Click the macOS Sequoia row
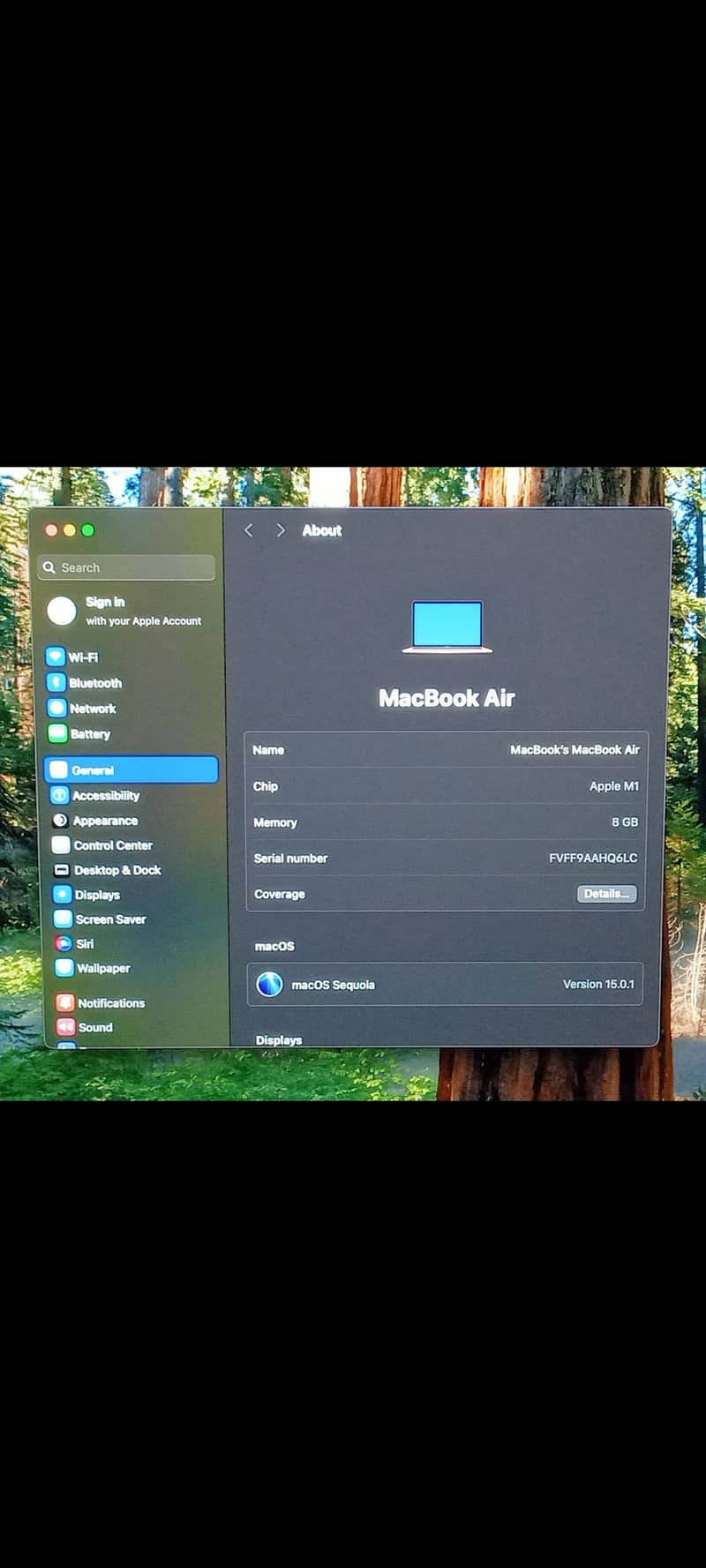The width and height of the screenshot is (706, 1568). pyautogui.click(x=445, y=984)
